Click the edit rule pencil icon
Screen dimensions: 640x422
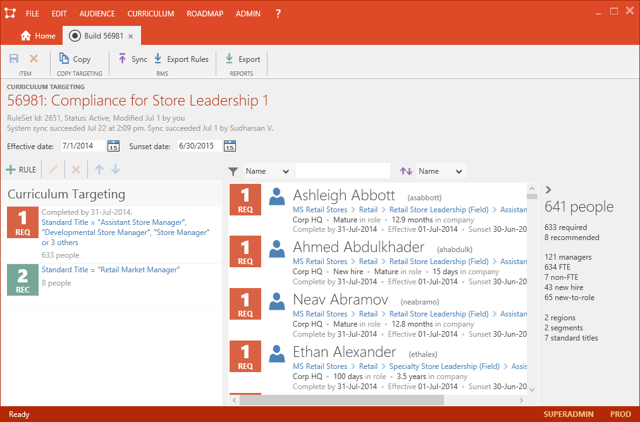(53, 169)
